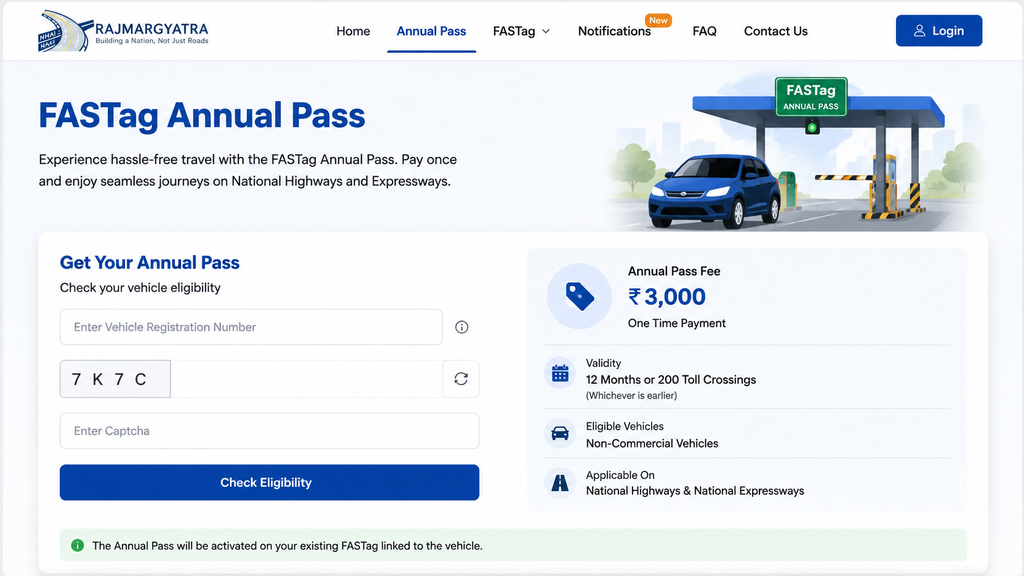The height and width of the screenshot is (576, 1024).
Task: Click the 'One Time Payment' text
Action: pos(677,323)
